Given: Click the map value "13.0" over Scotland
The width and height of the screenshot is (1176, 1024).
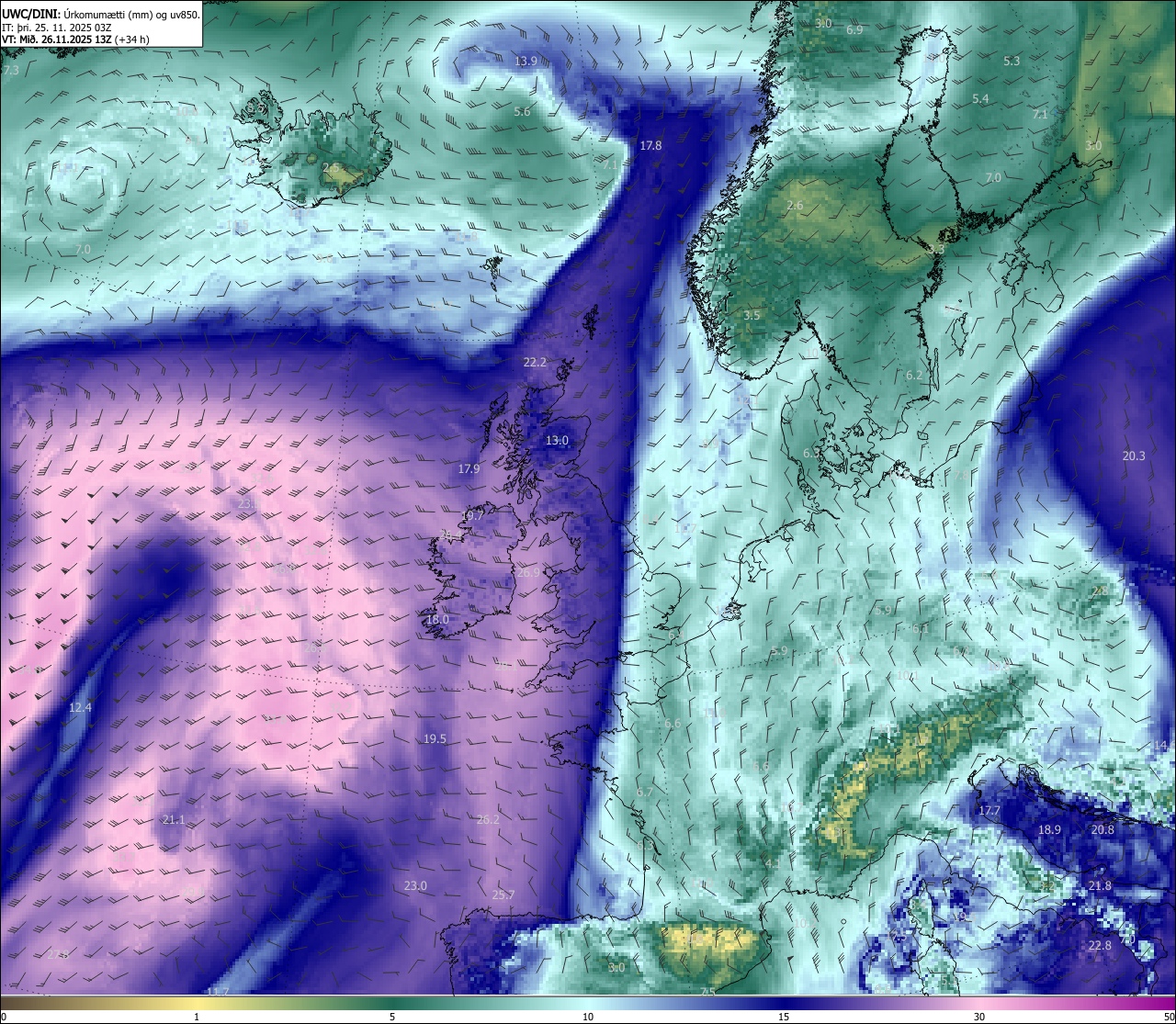Looking at the screenshot, I should pos(557,440).
